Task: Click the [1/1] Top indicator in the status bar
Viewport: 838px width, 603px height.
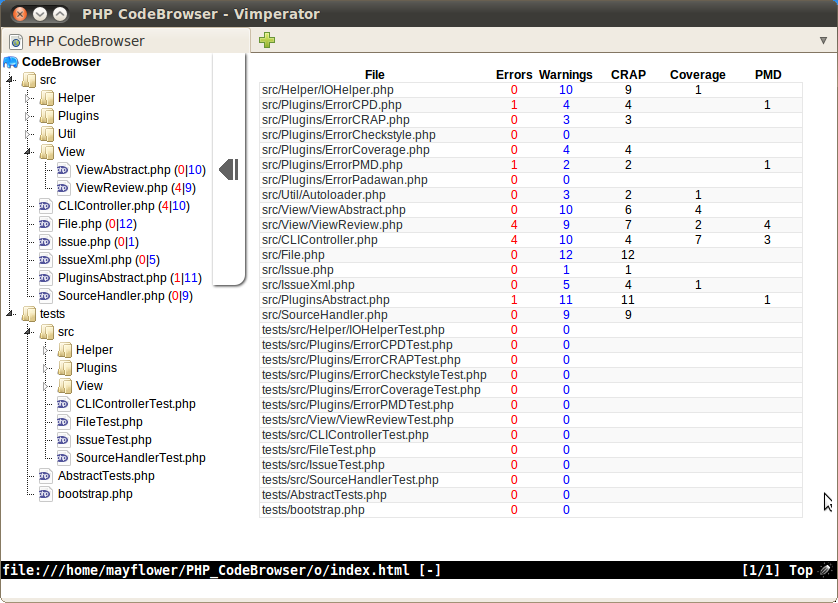Action: click(778, 570)
